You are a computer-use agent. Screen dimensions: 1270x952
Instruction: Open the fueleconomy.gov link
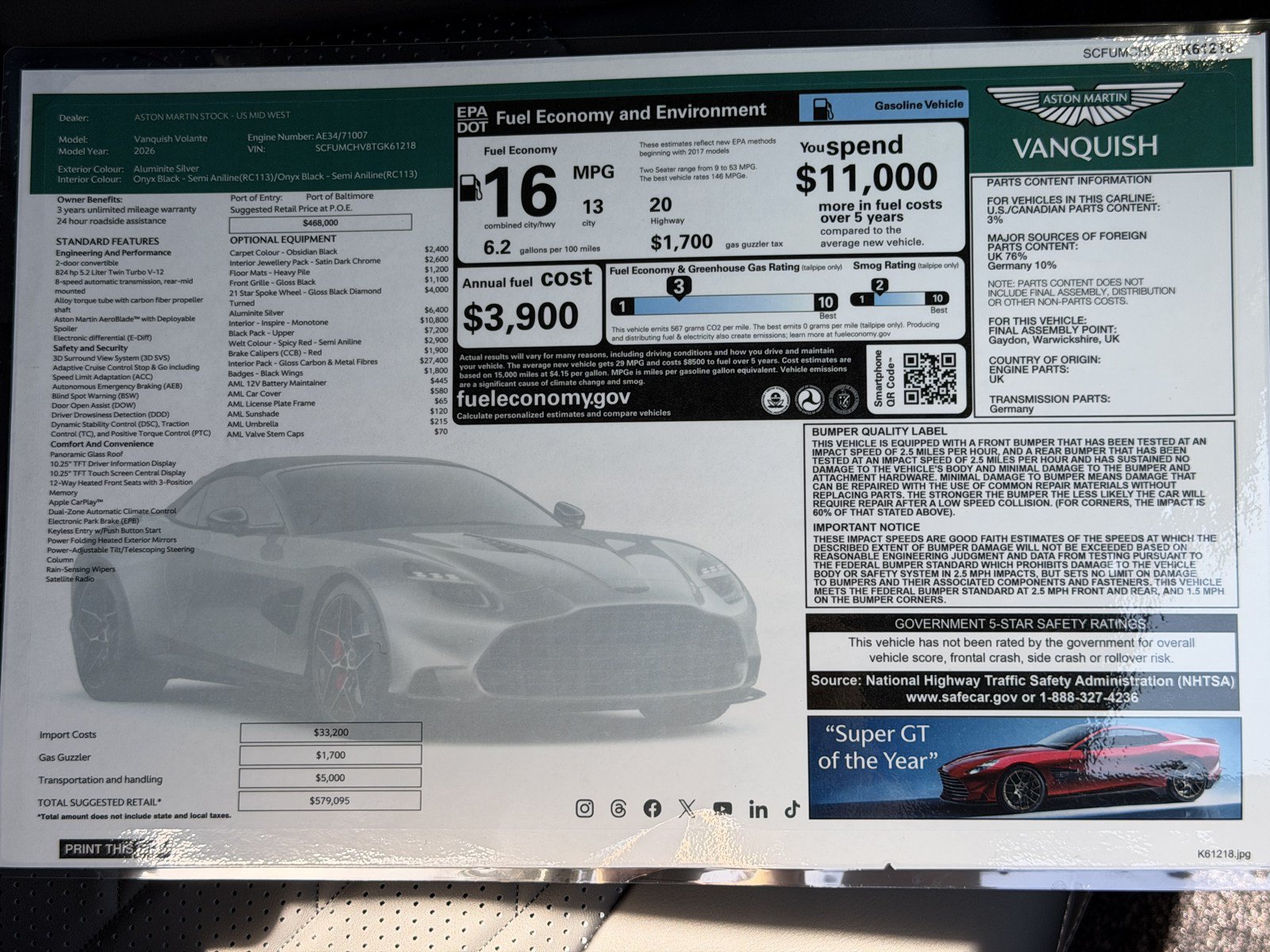pyautogui.click(x=543, y=397)
